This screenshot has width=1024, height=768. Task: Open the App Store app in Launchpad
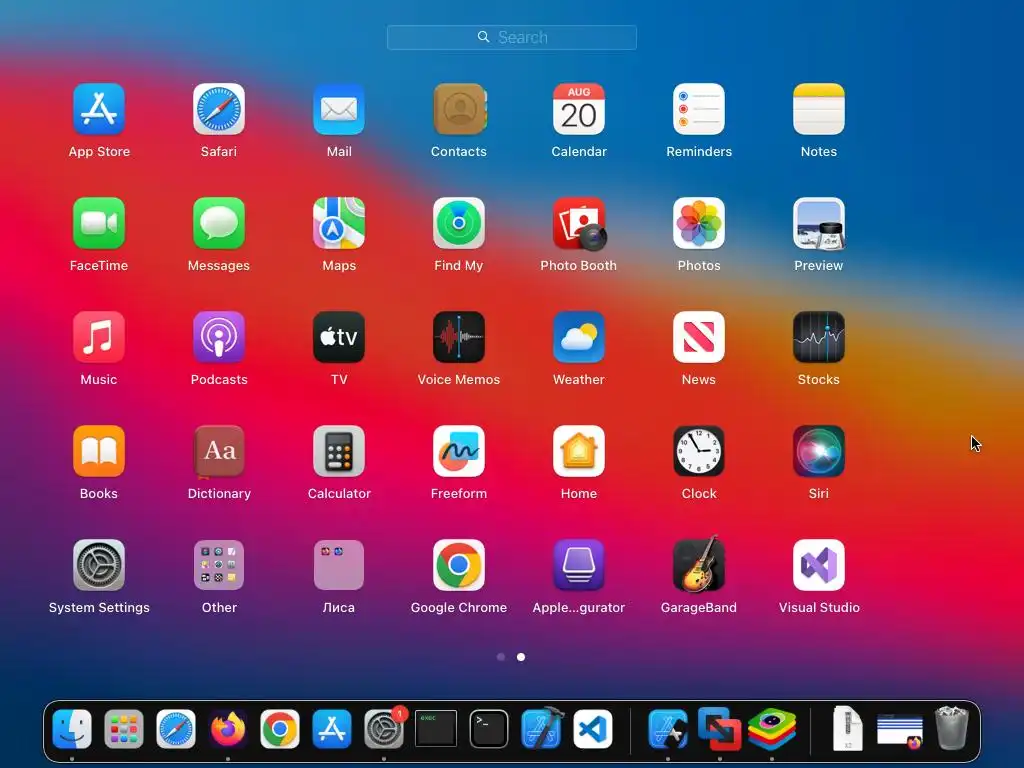[99, 109]
